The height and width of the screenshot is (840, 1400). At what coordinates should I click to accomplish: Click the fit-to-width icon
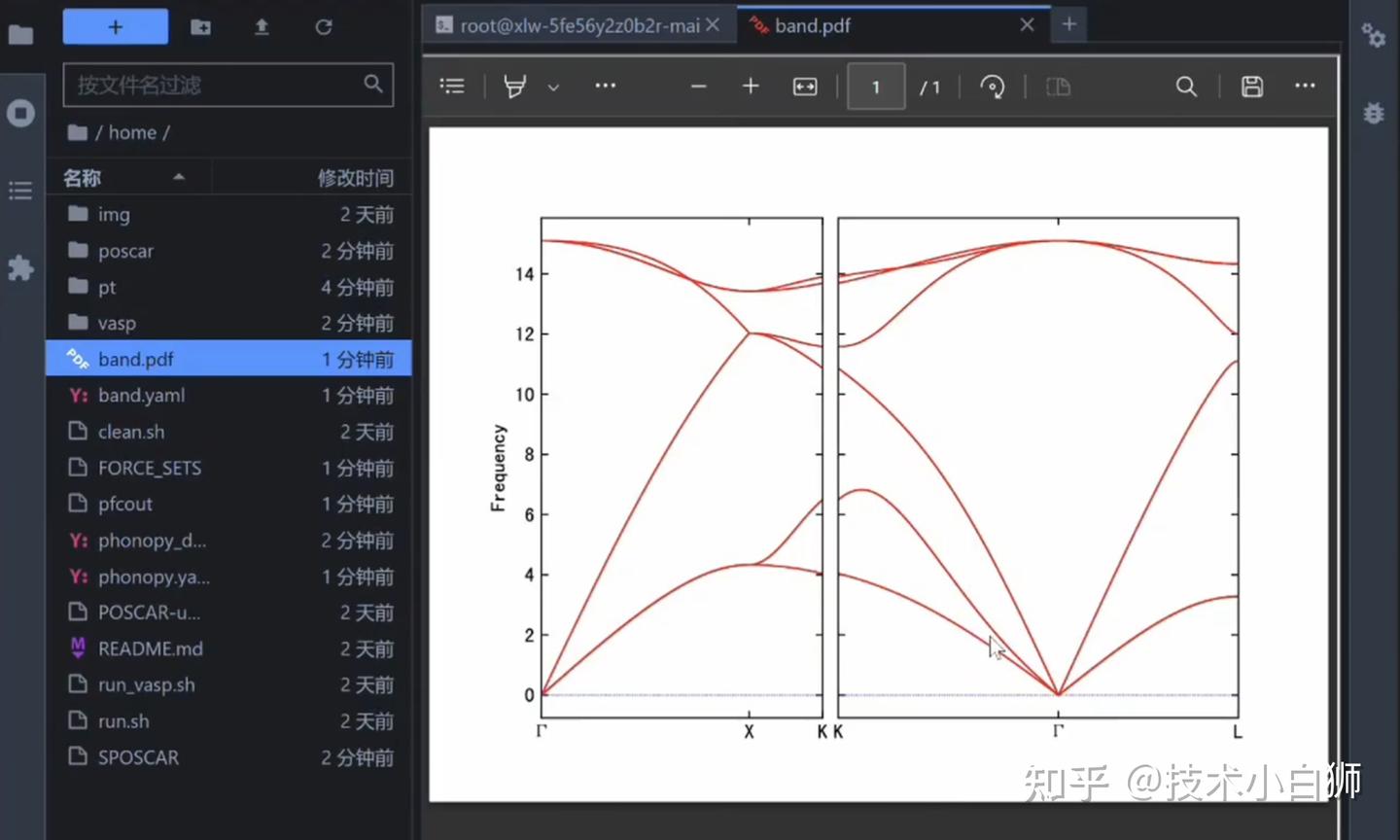click(x=804, y=86)
